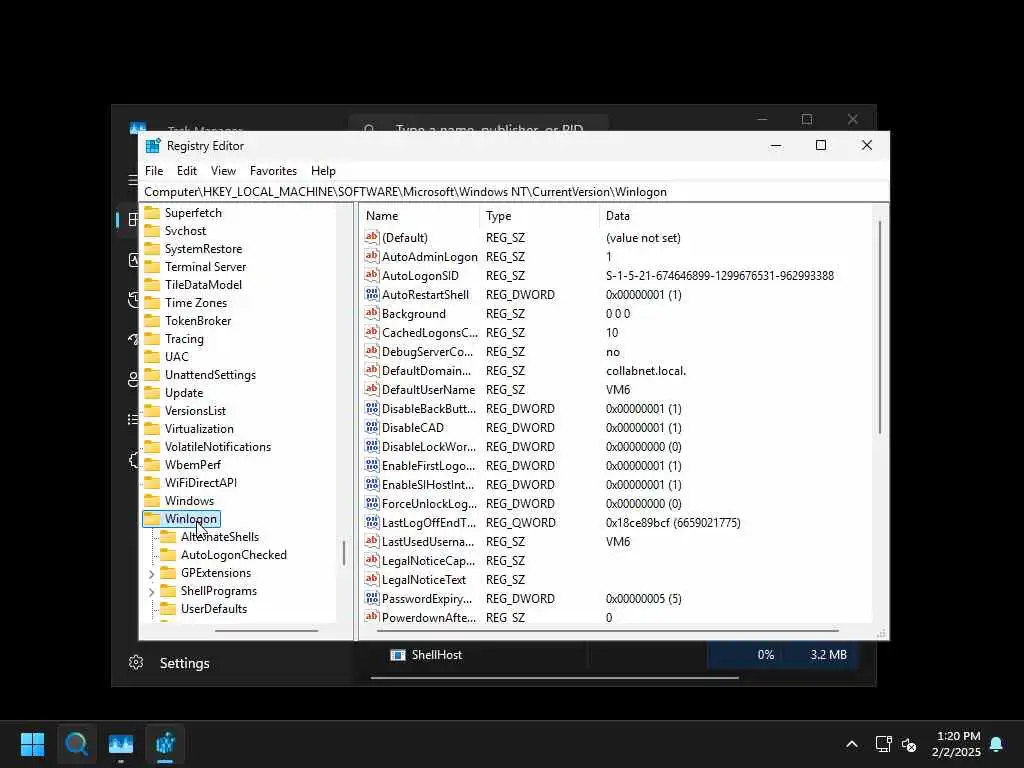
Task: Select the AutoLogonChecked subkey
Action: click(234, 554)
